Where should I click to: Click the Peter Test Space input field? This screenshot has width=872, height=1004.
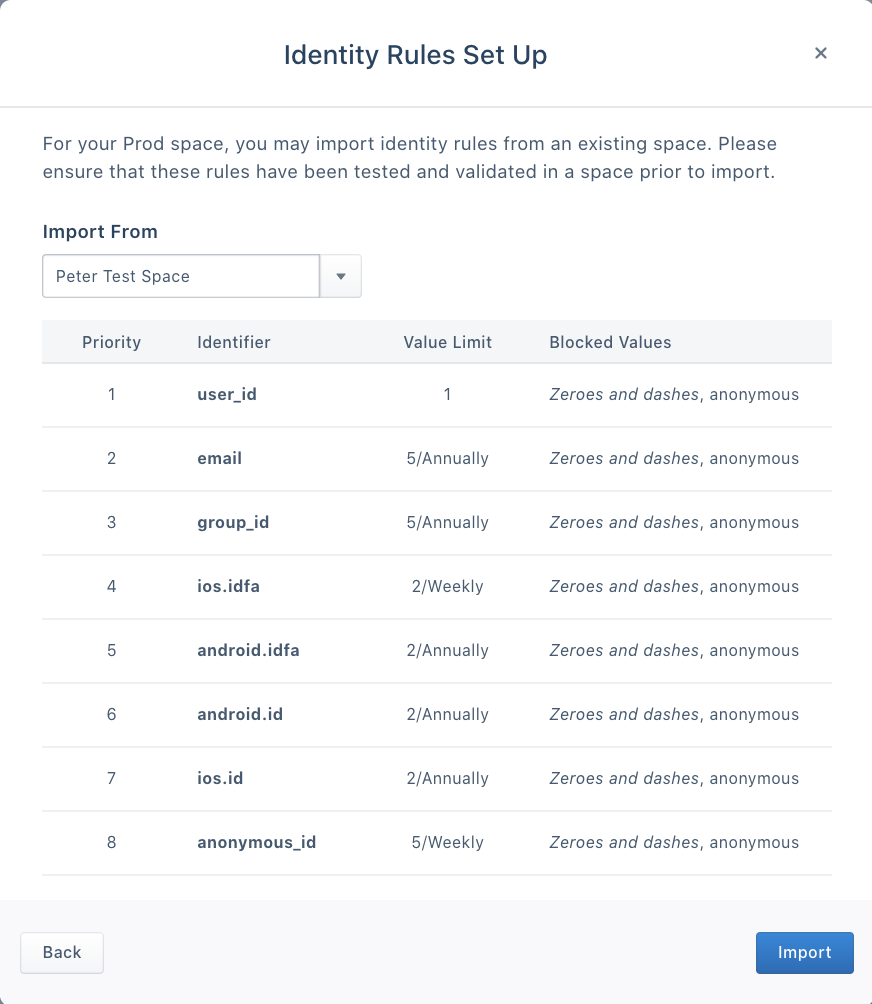pos(180,275)
